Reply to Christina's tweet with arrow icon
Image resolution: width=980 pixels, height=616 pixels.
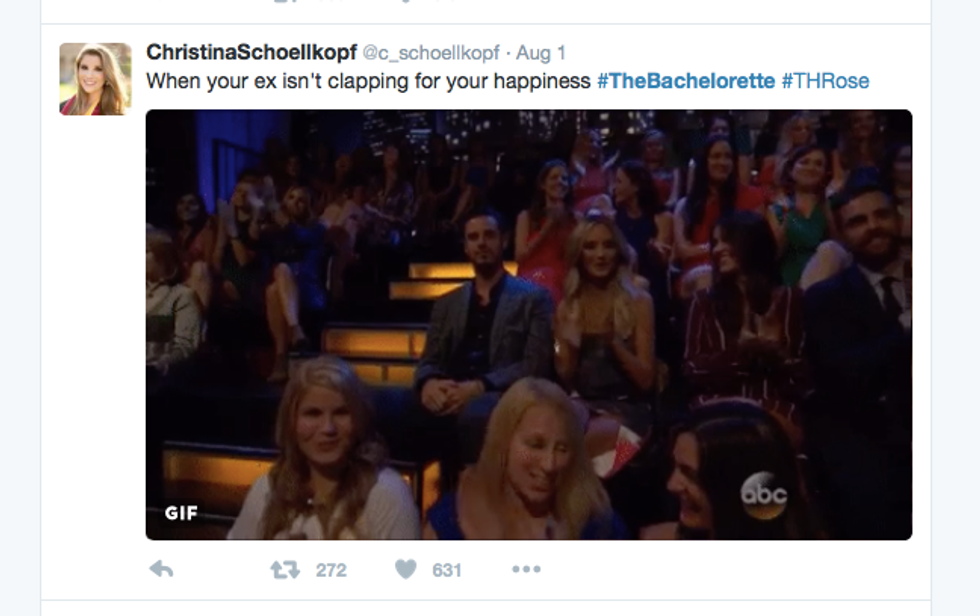[x=161, y=569]
